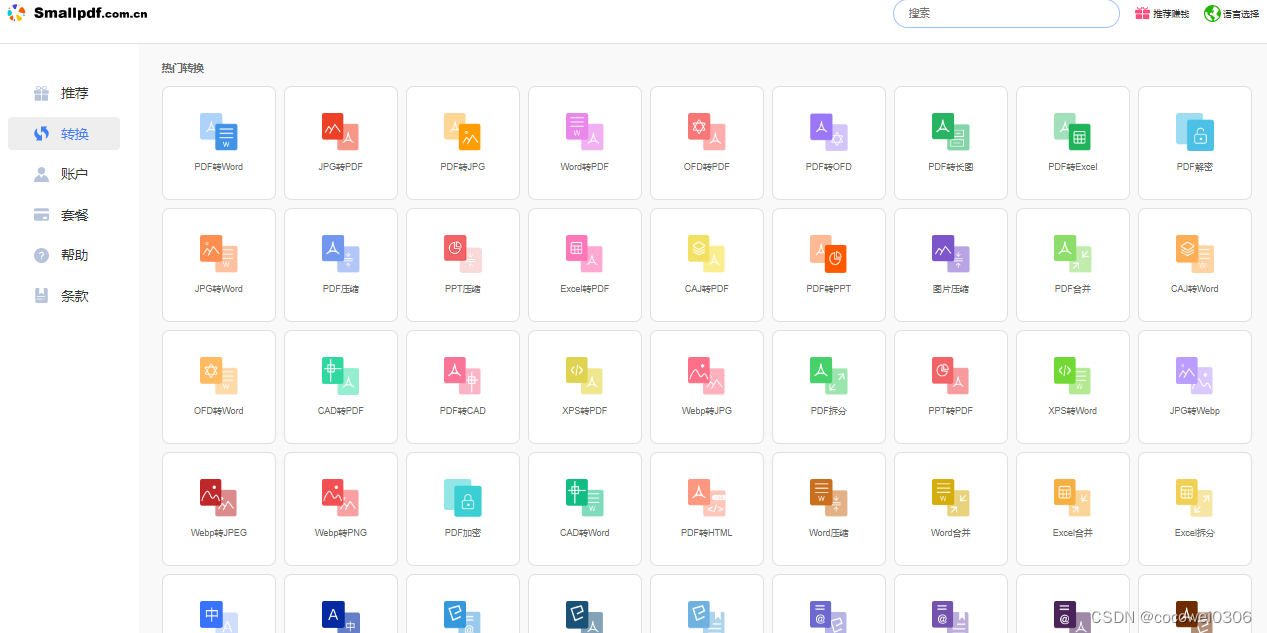Launch the PDF转HTML converter
Screen dimensions: 1267x633
click(706, 509)
